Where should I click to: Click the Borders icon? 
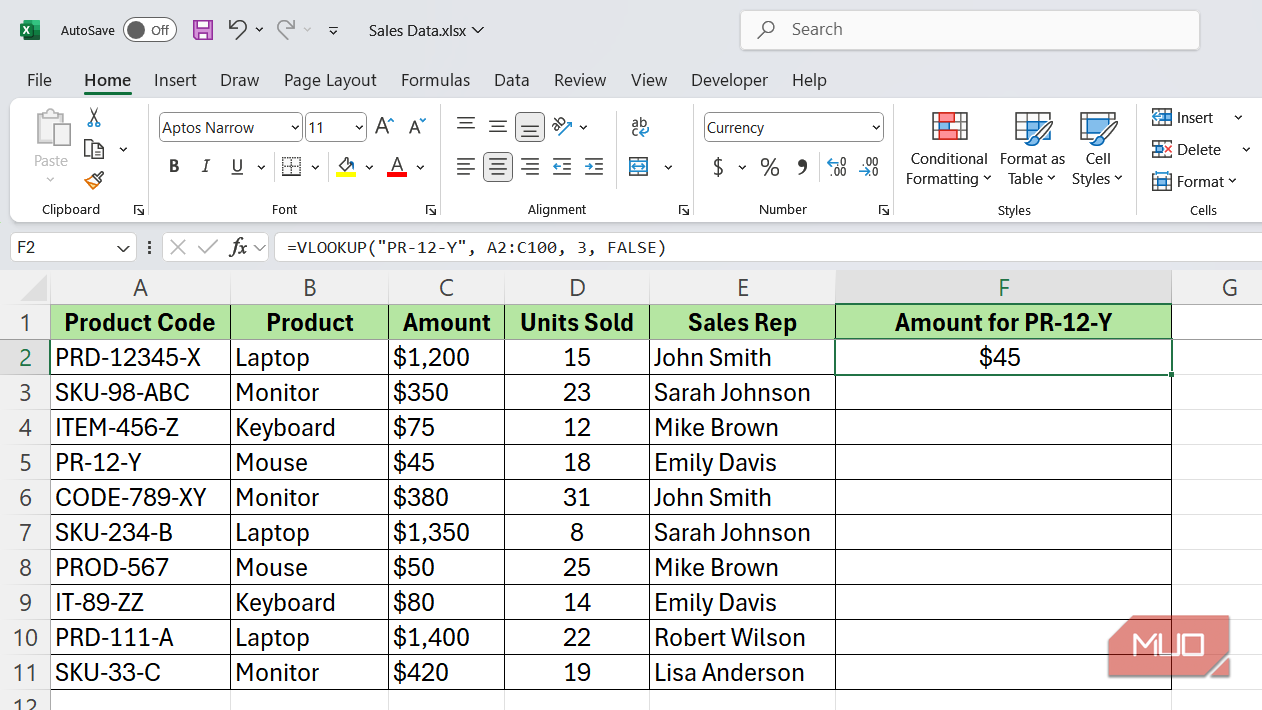tap(291, 167)
